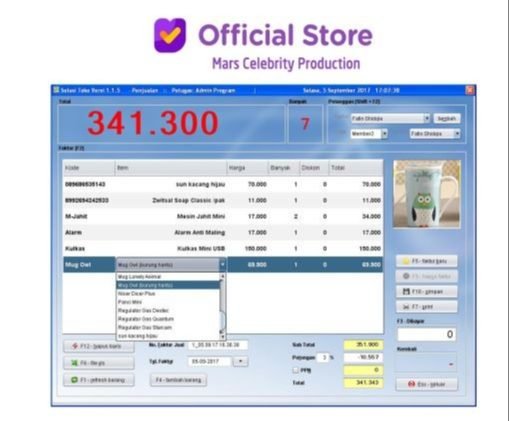This screenshot has width=509, height=421.
Task: Select the first sun kacang hijau row
Action: click(223, 184)
